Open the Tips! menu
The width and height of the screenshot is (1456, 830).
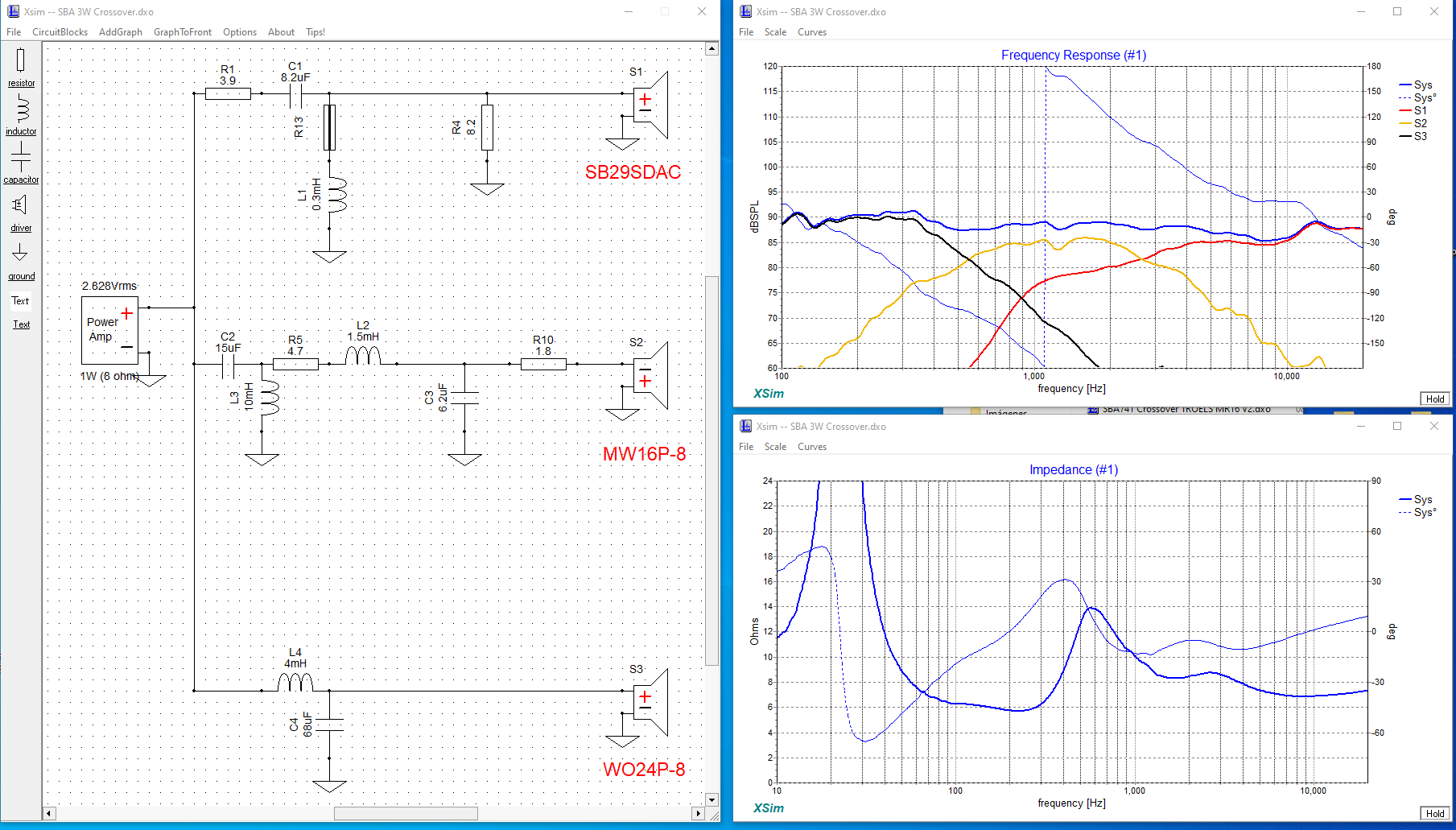click(x=316, y=32)
